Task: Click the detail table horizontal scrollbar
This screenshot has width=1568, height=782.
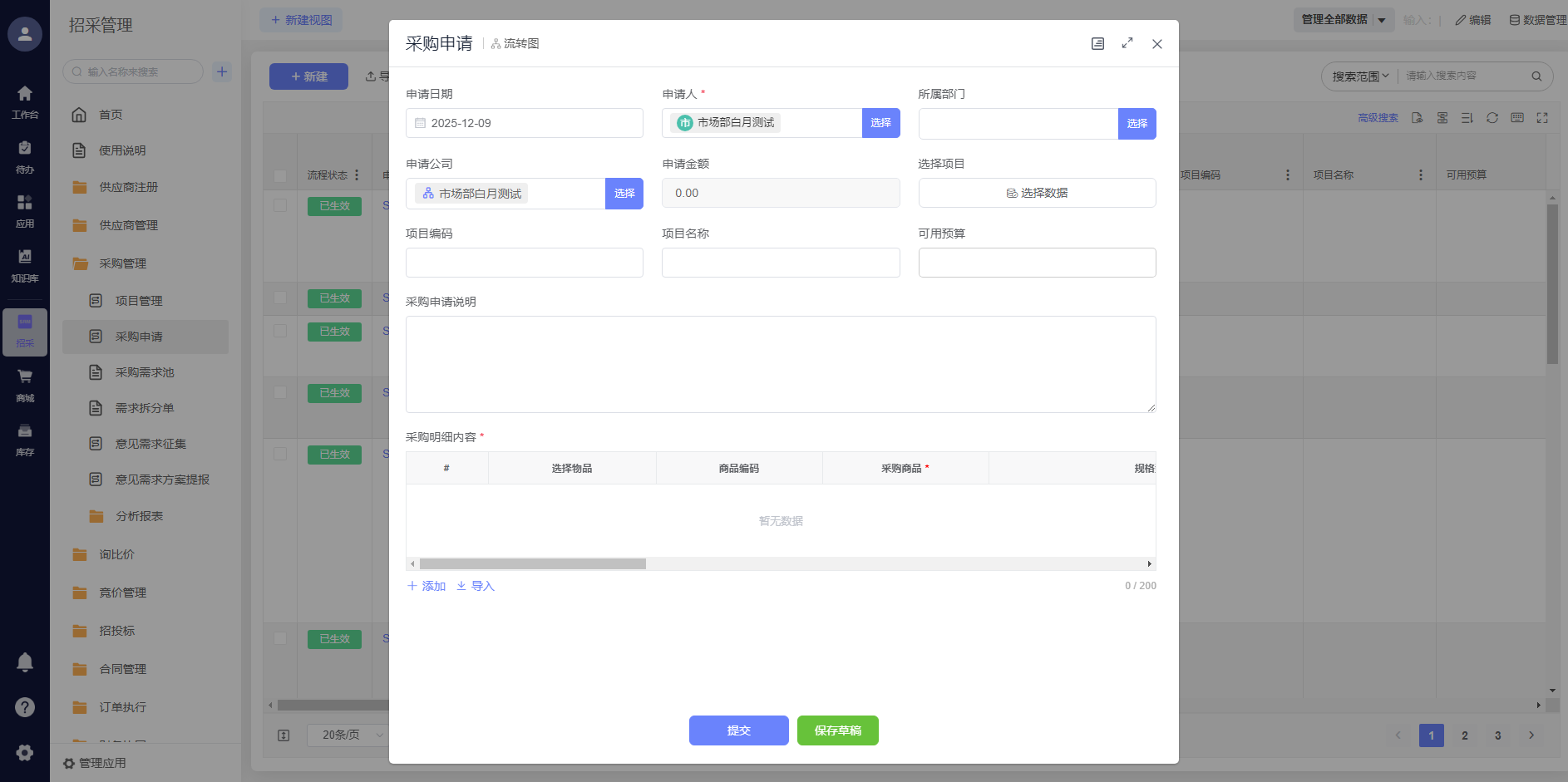Action: point(532,564)
